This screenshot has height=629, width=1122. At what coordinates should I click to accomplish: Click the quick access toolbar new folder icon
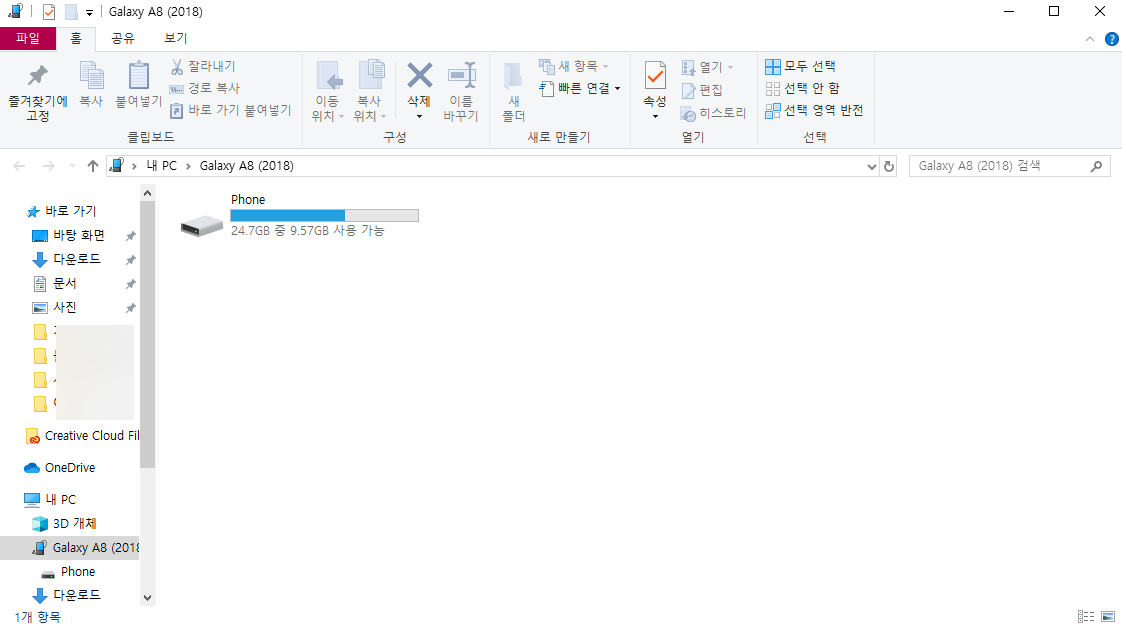(x=71, y=12)
